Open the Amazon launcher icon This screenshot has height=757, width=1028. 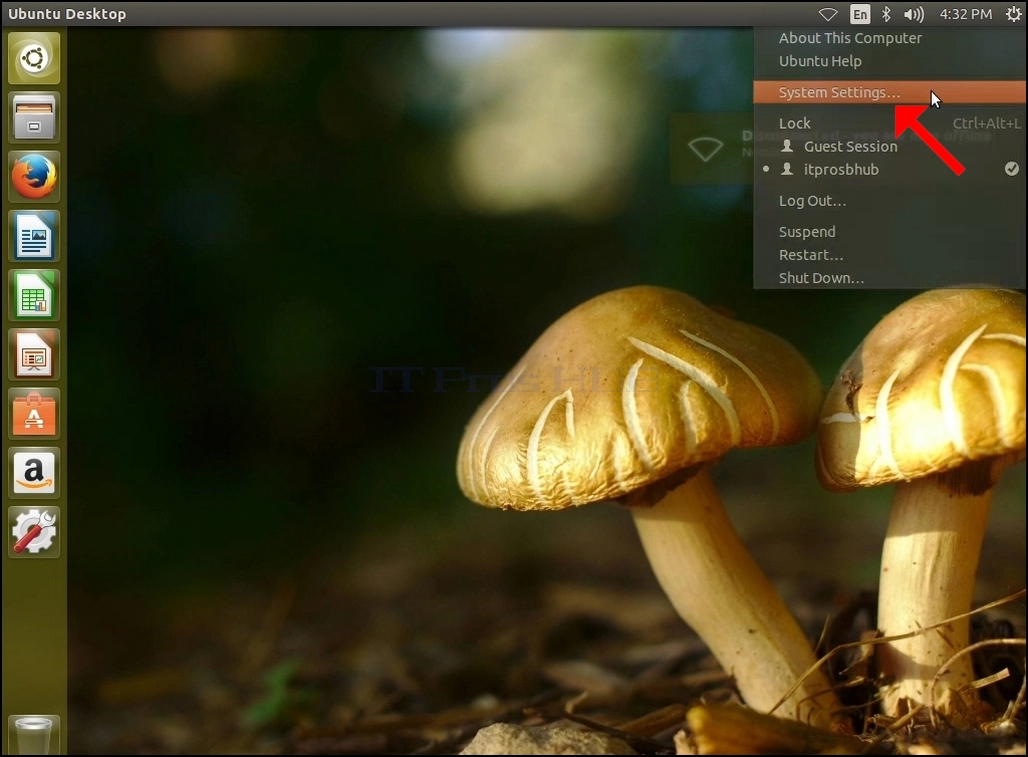click(x=34, y=473)
